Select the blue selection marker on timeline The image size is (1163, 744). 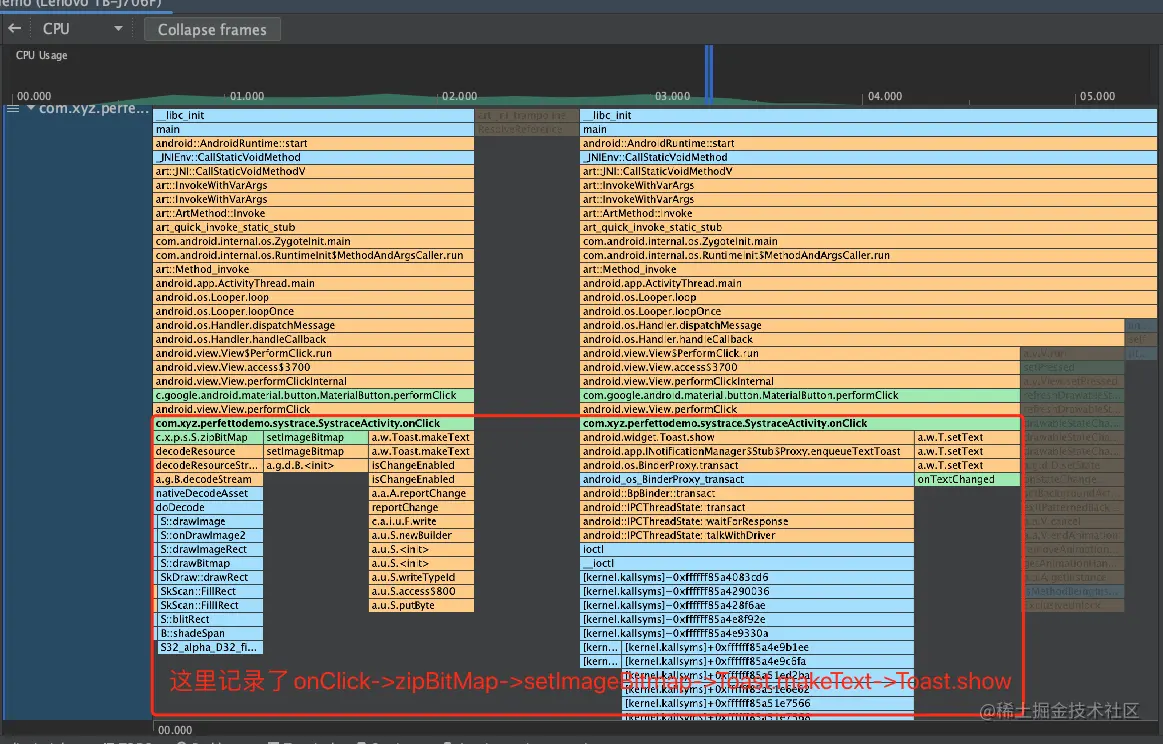point(709,74)
